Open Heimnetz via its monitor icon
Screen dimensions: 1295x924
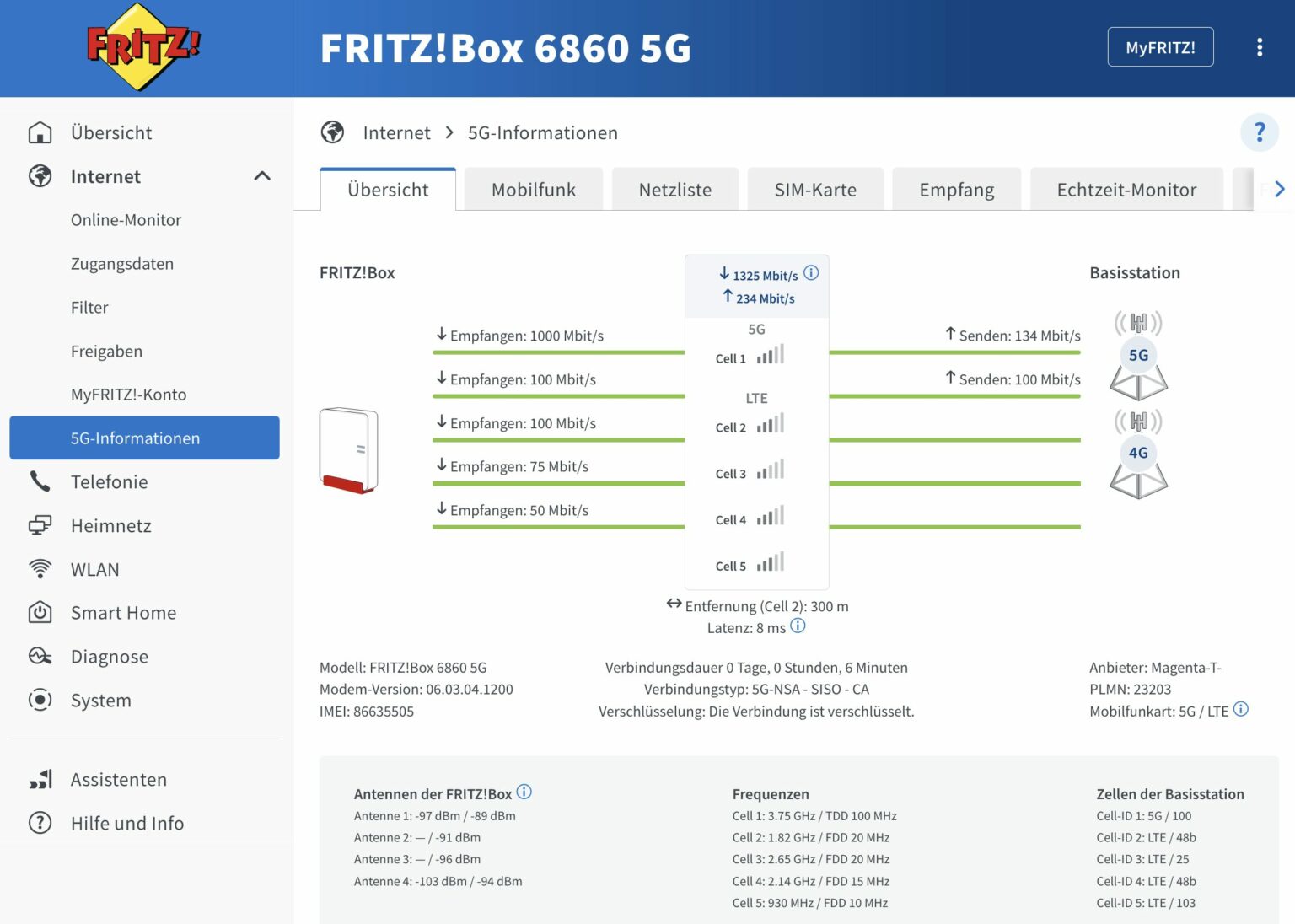39,525
